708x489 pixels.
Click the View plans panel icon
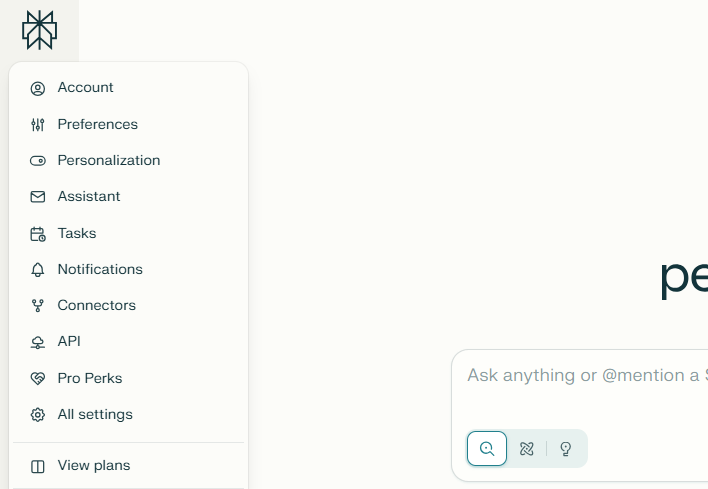click(x=38, y=466)
